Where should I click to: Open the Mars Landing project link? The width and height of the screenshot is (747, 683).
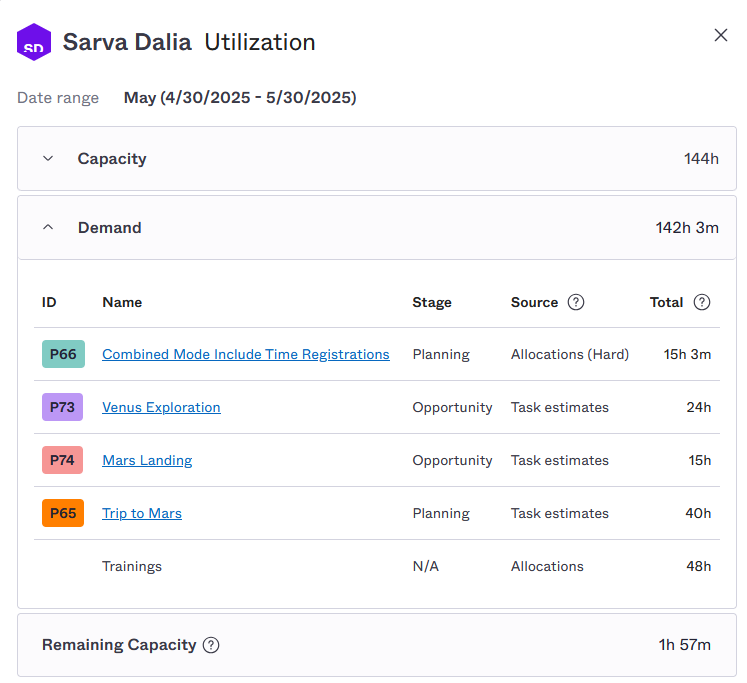pos(147,460)
